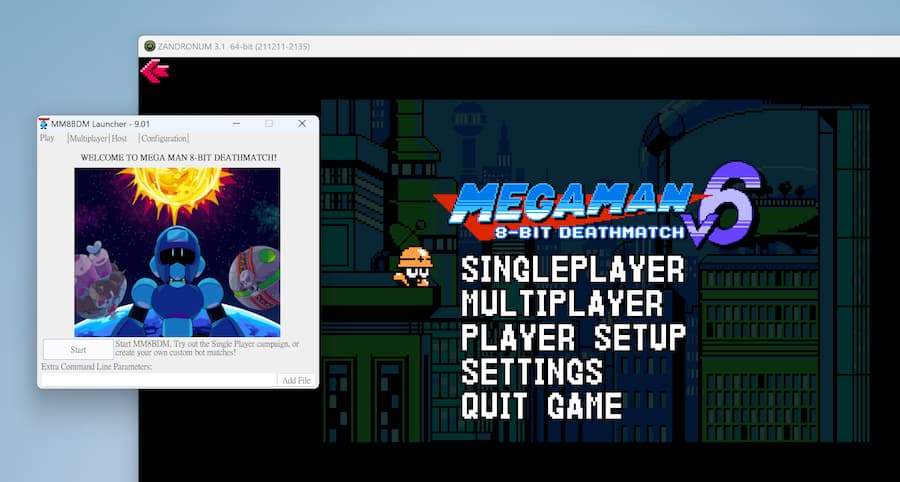Screen dimensions: 900x482
Task: Click the pink back arrow icon
Action: click(x=154, y=71)
